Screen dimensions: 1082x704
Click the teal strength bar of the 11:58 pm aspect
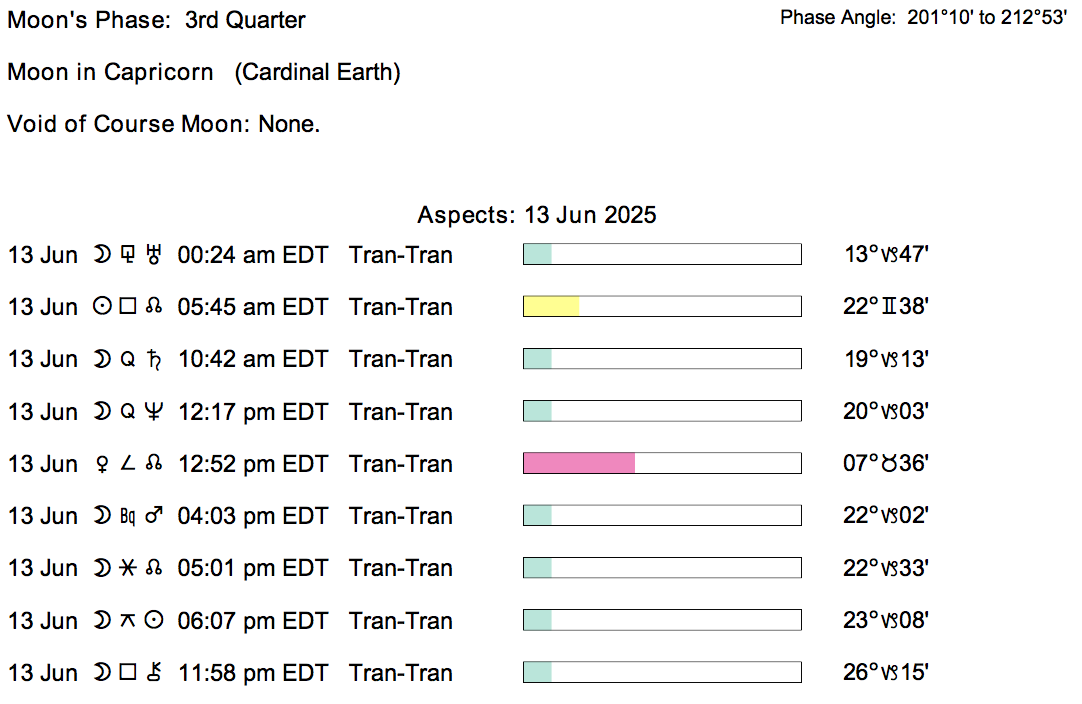tap(537, 673)
